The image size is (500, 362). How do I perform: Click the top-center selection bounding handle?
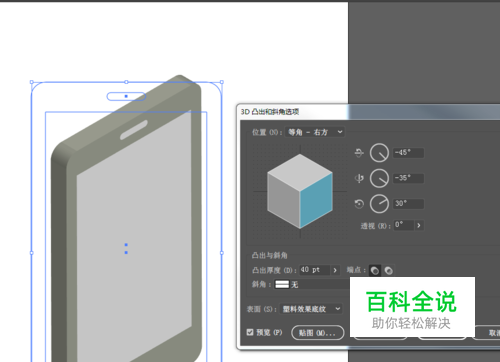(x=126, y=82)
